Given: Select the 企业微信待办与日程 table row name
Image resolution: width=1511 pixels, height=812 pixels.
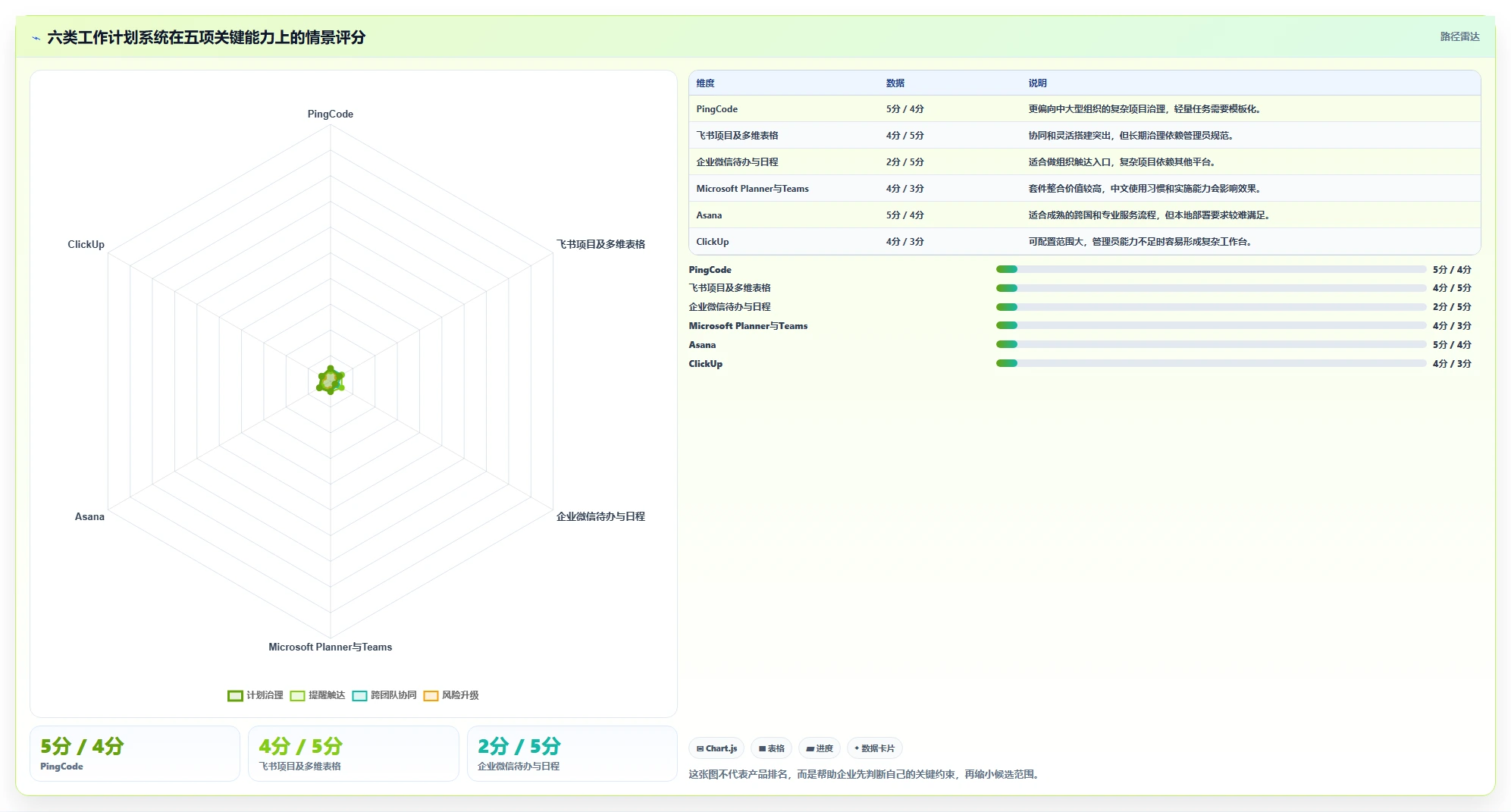Looking at the screenshot, I should tap(737, 162).
